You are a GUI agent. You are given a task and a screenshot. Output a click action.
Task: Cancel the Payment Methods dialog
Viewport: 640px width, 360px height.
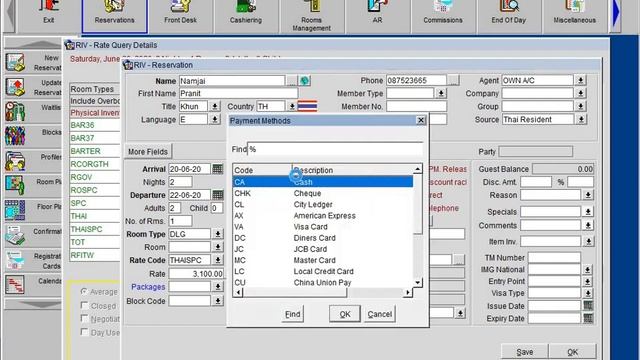point(380,314)
